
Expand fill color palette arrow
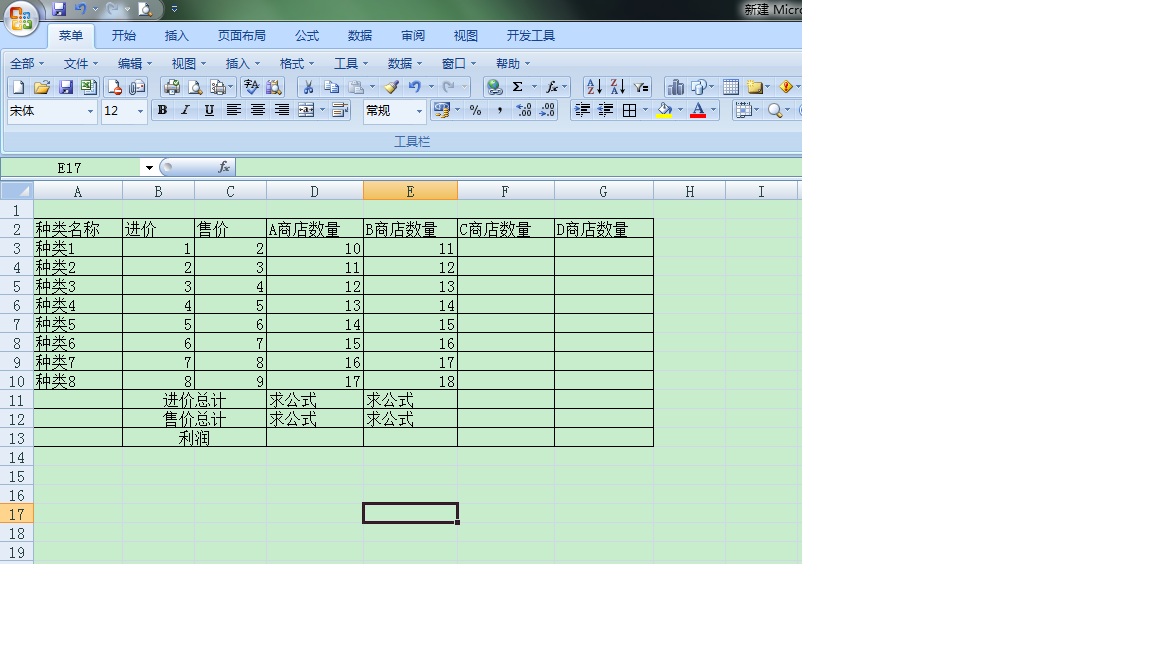(x=680, y=110)
